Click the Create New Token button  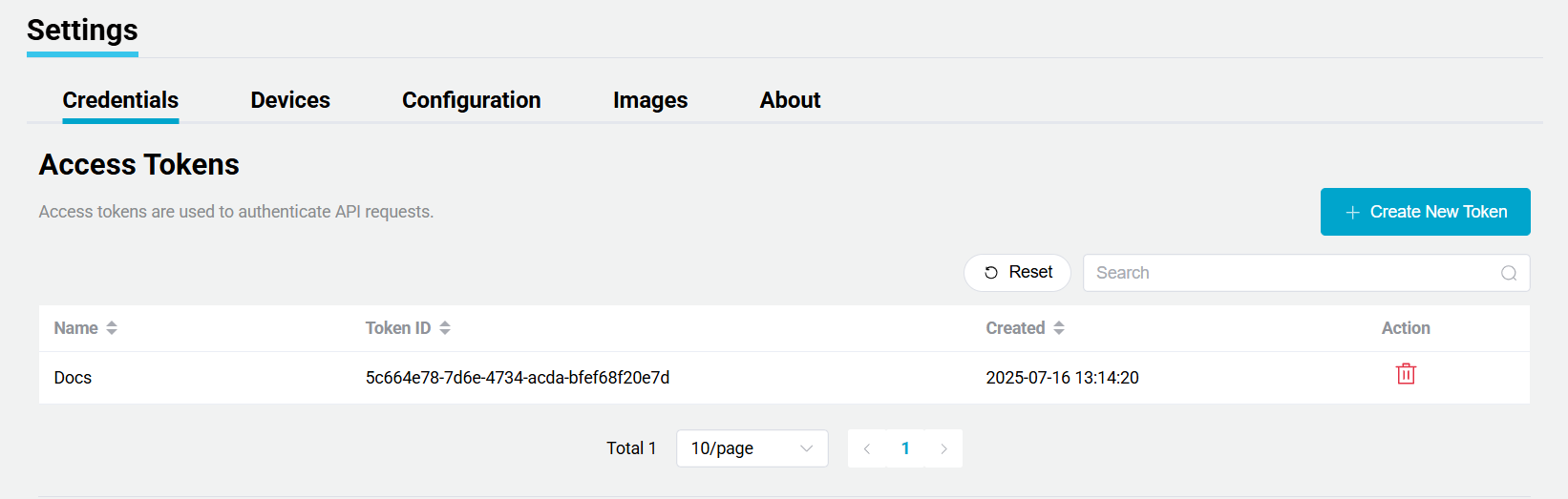(1425, 212)
